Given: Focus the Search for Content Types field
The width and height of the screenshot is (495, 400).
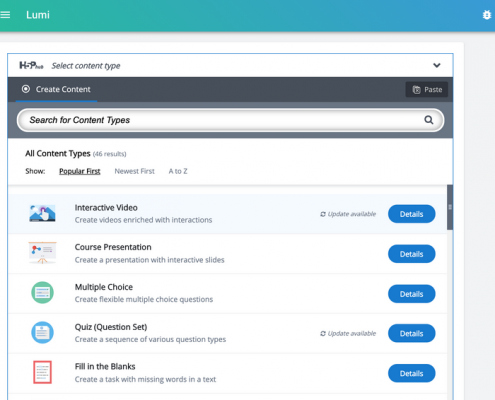Looking at the screenshot, I should (x=230, y=120).
